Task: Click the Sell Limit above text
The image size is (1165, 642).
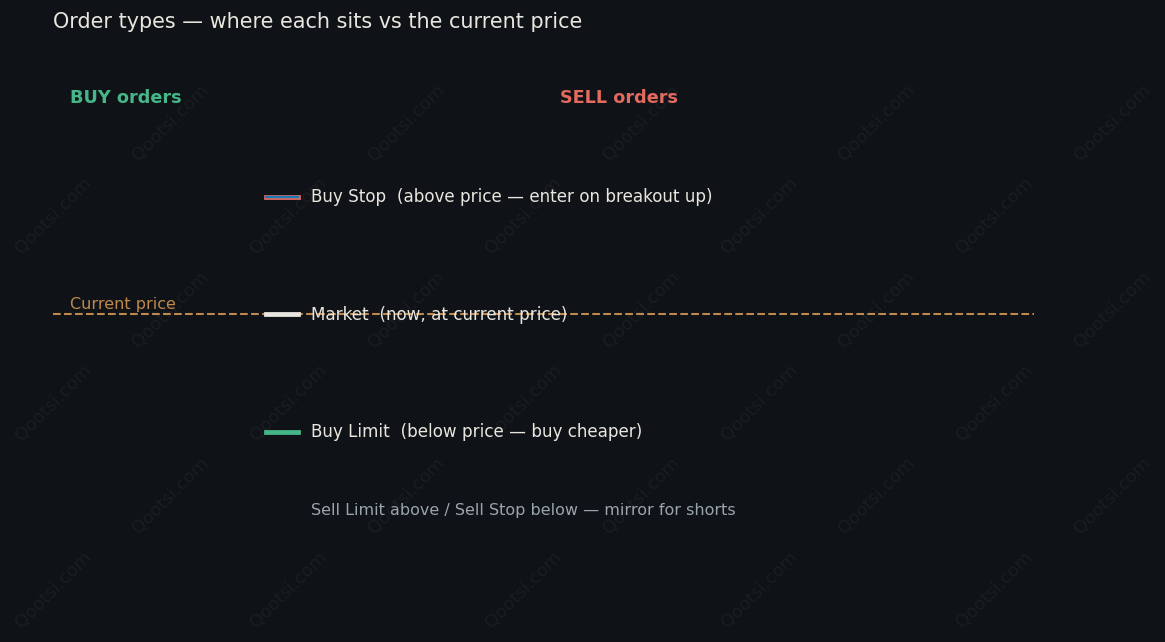Action: pyautogui.click(x=375, y=510)
